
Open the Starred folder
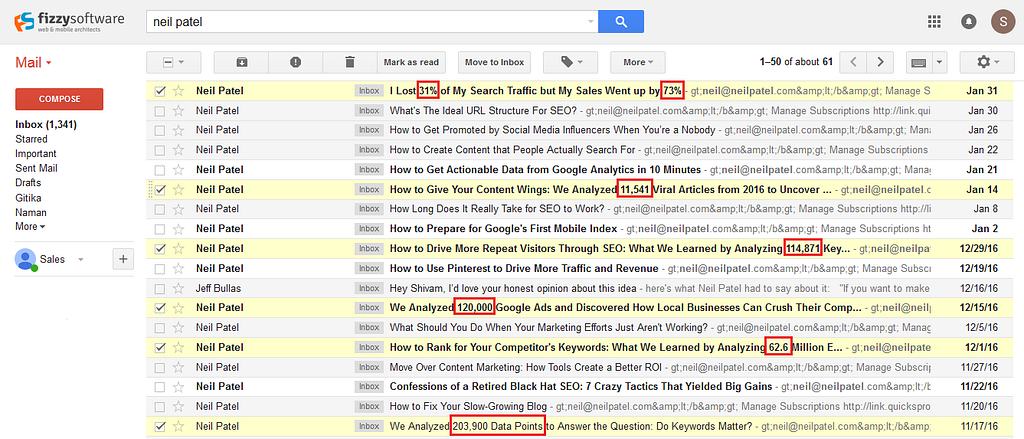(x=31, y=139)
